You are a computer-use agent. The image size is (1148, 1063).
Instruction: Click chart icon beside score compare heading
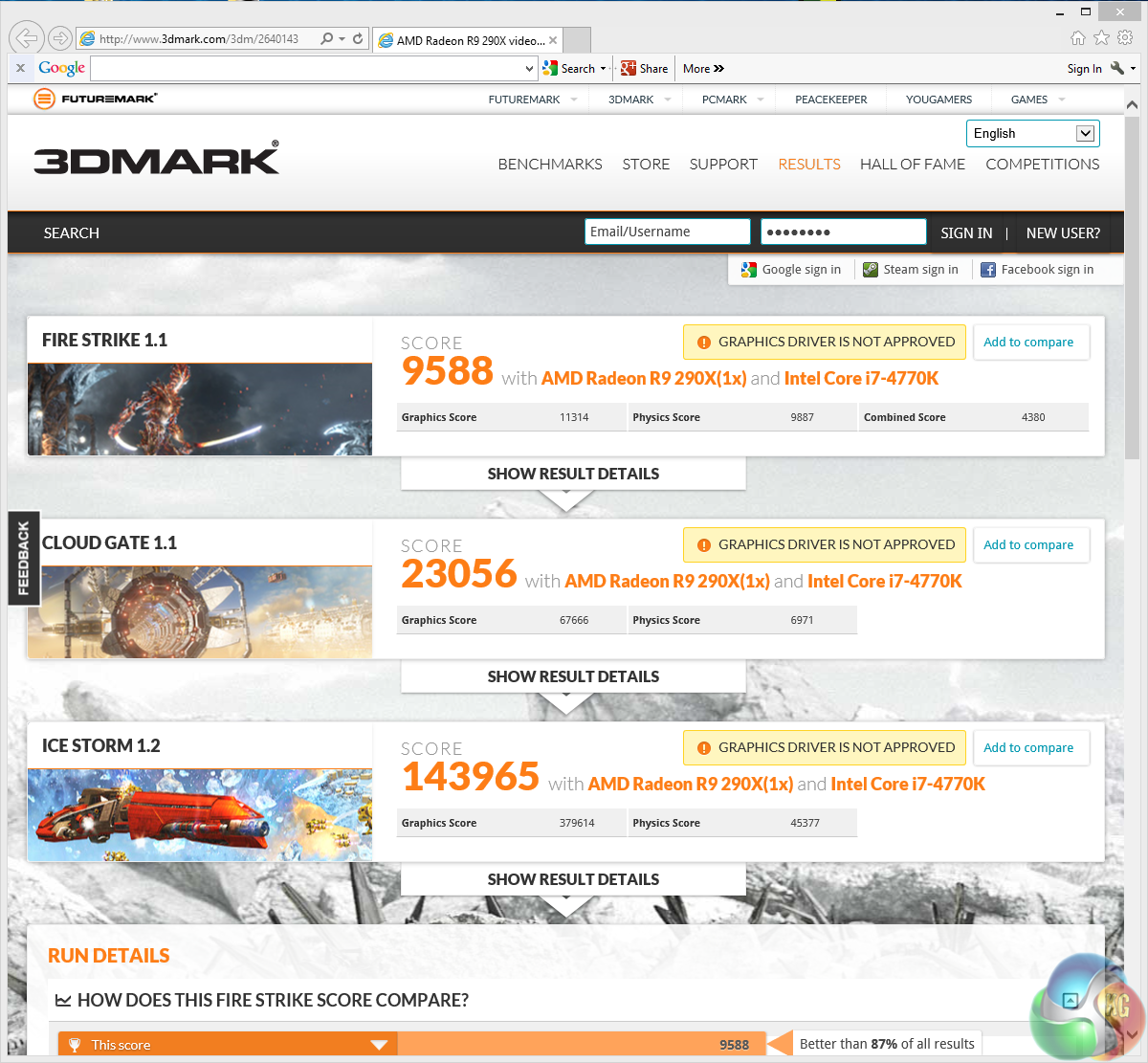point(63,1001)
